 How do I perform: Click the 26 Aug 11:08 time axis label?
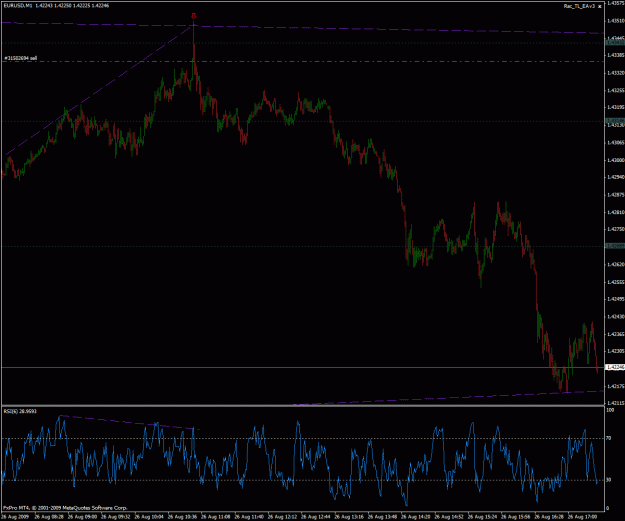pos(216,517)
